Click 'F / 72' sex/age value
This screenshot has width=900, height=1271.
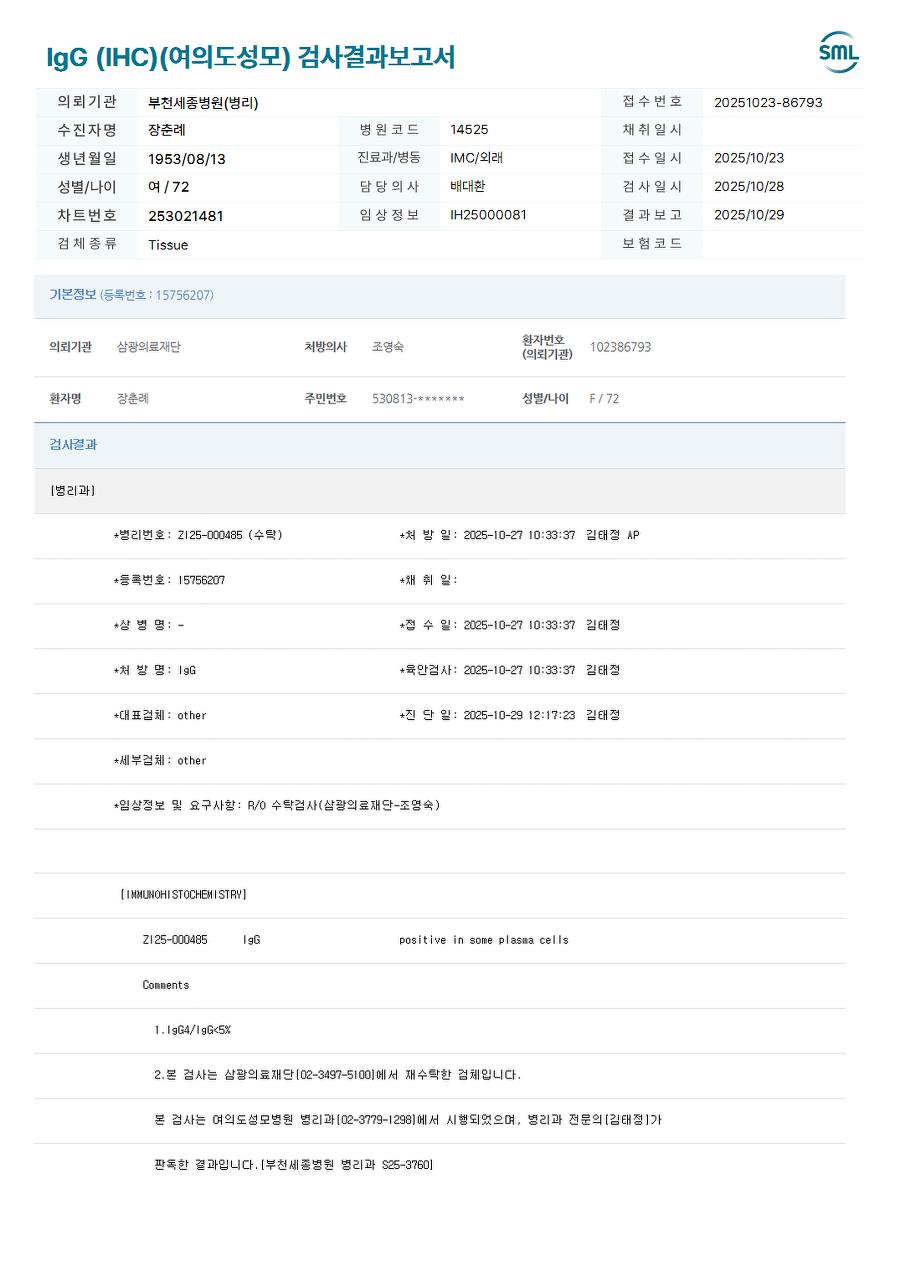click(604, 398)
